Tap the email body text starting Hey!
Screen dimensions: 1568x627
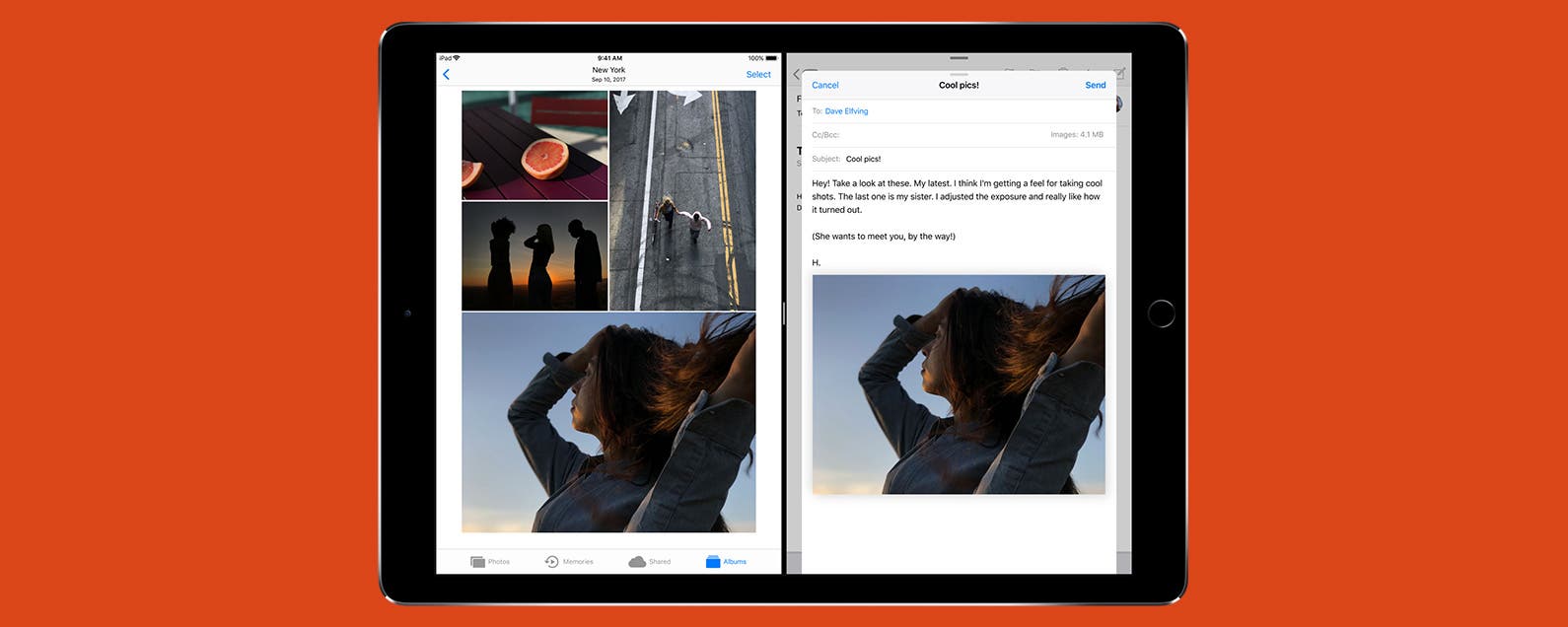tap(957, 196)
